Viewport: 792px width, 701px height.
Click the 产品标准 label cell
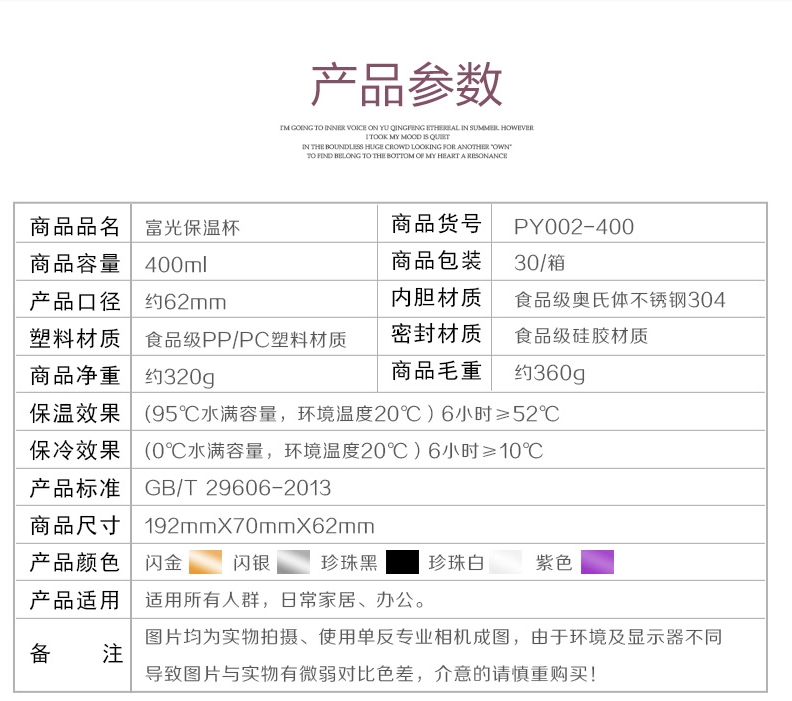[x=74, y=488]
